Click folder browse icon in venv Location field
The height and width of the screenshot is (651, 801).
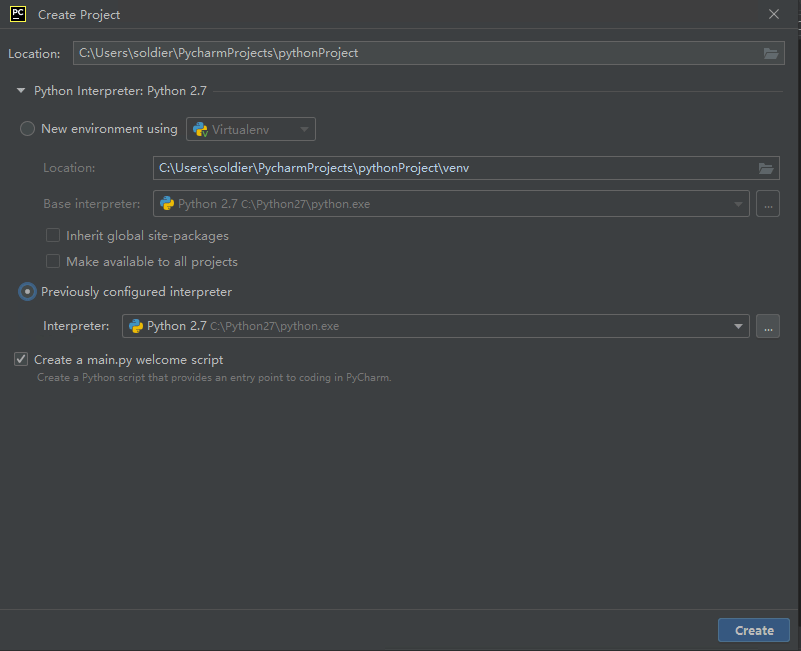click(766, 168)
